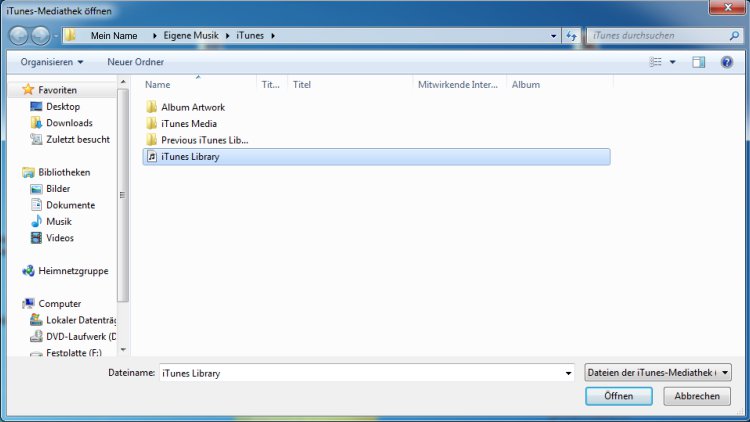Click the sidebar scrollbar up arrow
Viewport: 750px width, 422px height.
[123, 82]
